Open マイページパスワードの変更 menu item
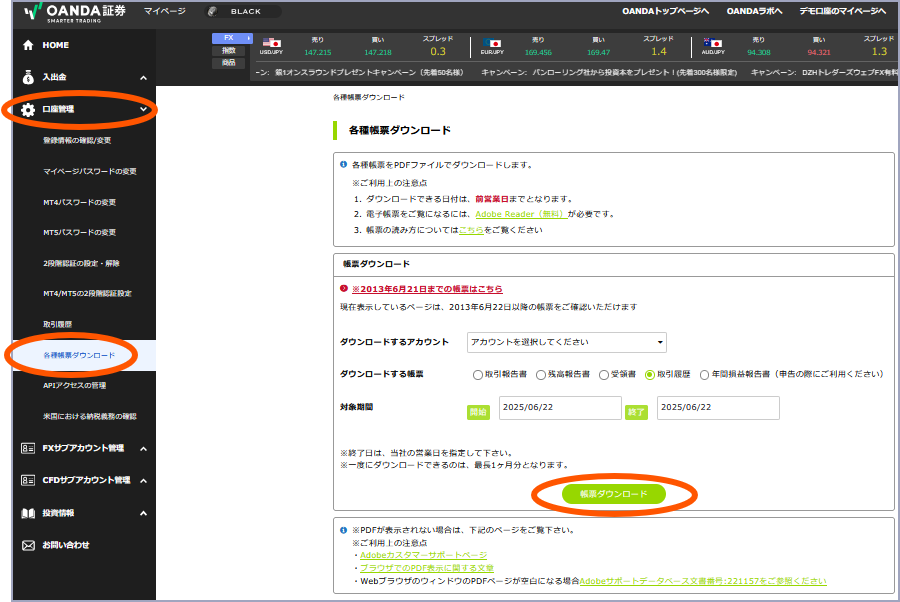 (x=90, y=172)
